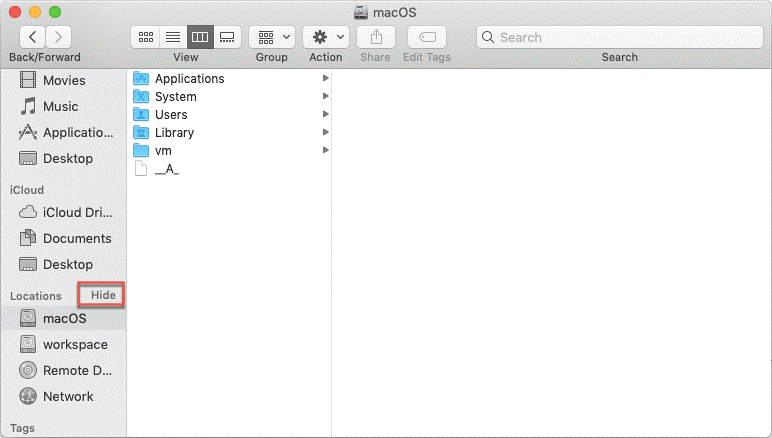The image size is (772, 438).
Task: Switch to list view
Action: pos(173,37)
